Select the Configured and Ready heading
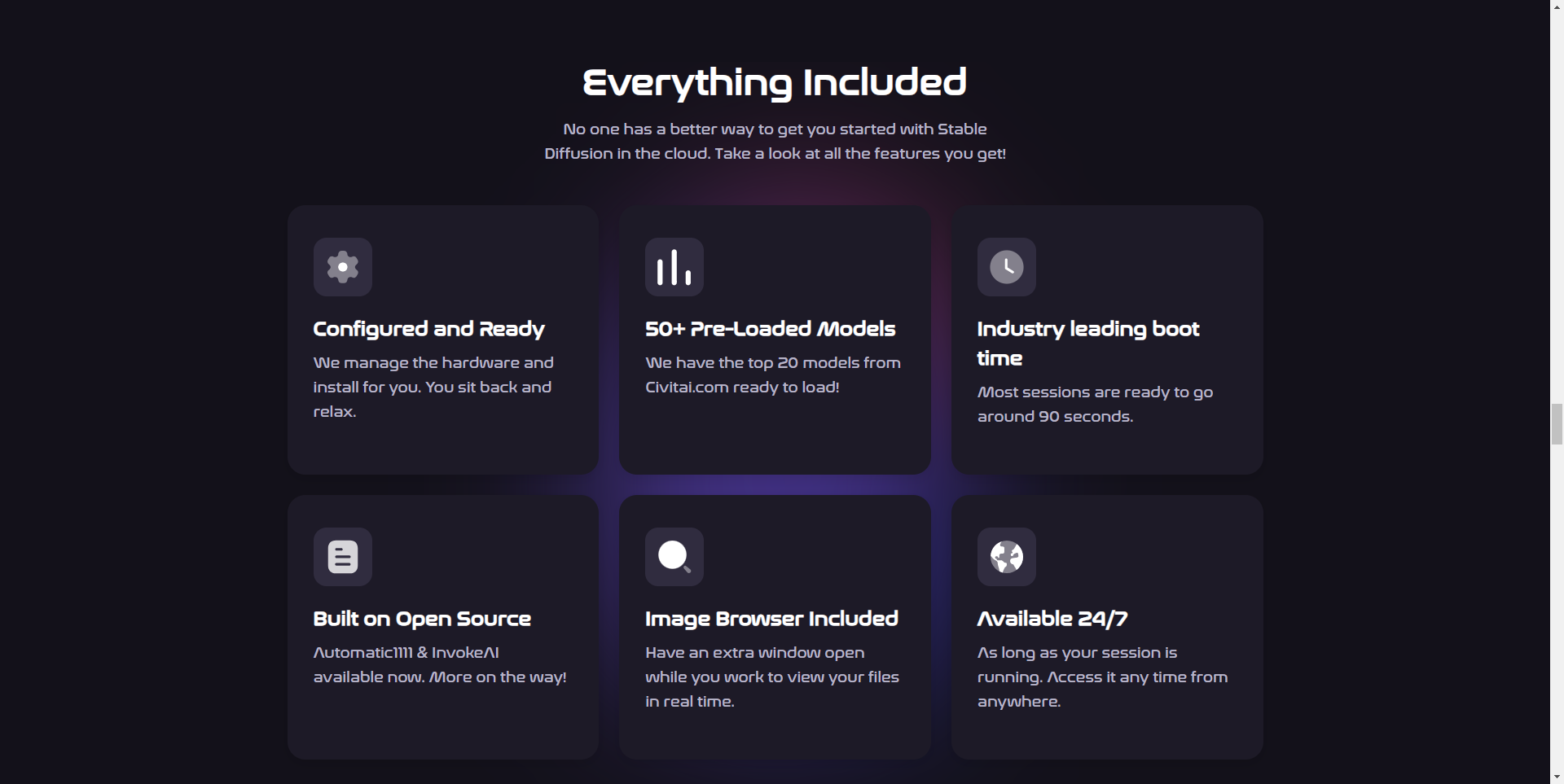1564x784 pixels. (428, 329)
